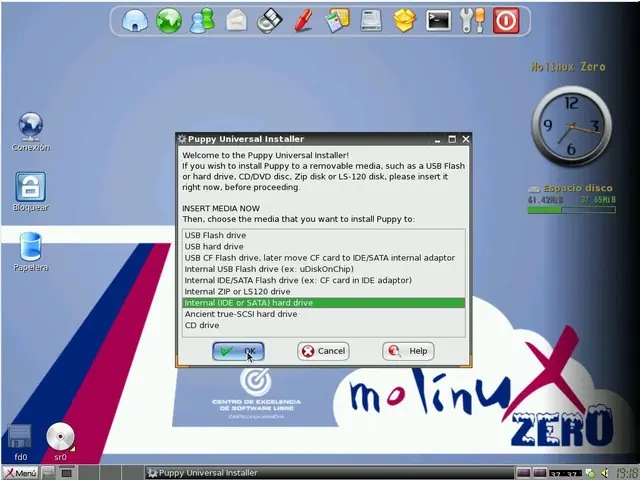Click the Espacio disco usage bar
The image size is (640, 480).
click(x=571, y=210)
